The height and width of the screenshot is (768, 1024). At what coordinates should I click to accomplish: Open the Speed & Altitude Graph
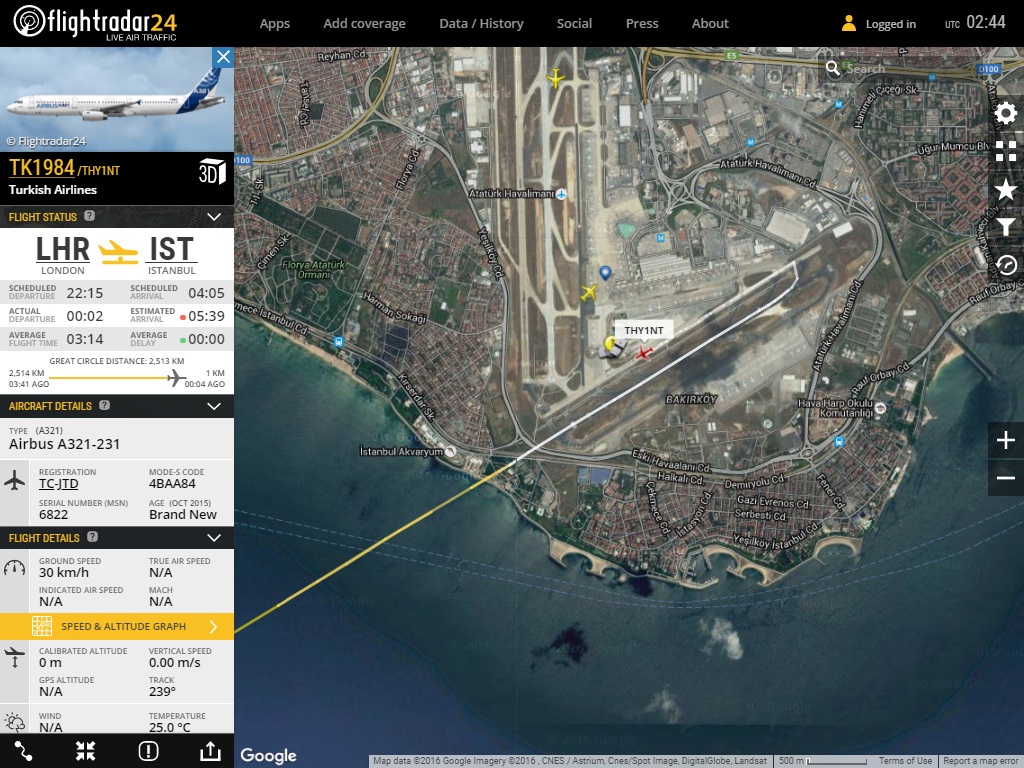click(x=117, y=627)
